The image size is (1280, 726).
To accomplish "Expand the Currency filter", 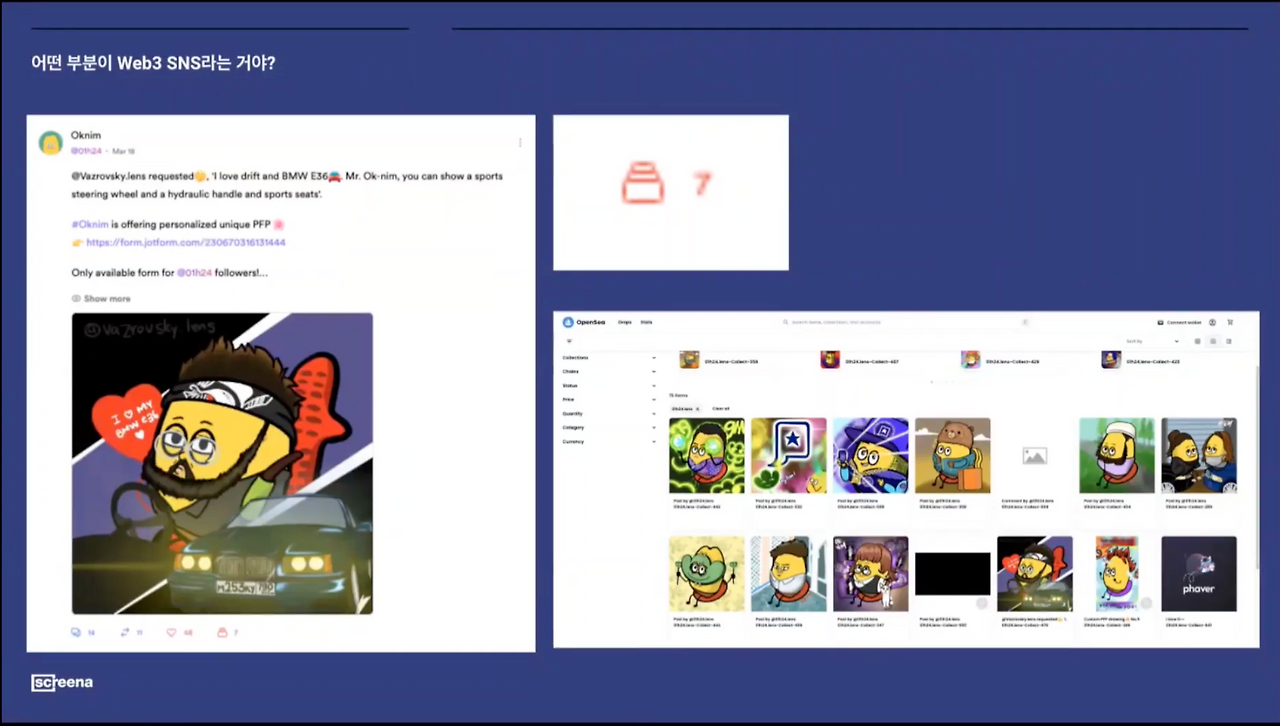I will 609,441.
